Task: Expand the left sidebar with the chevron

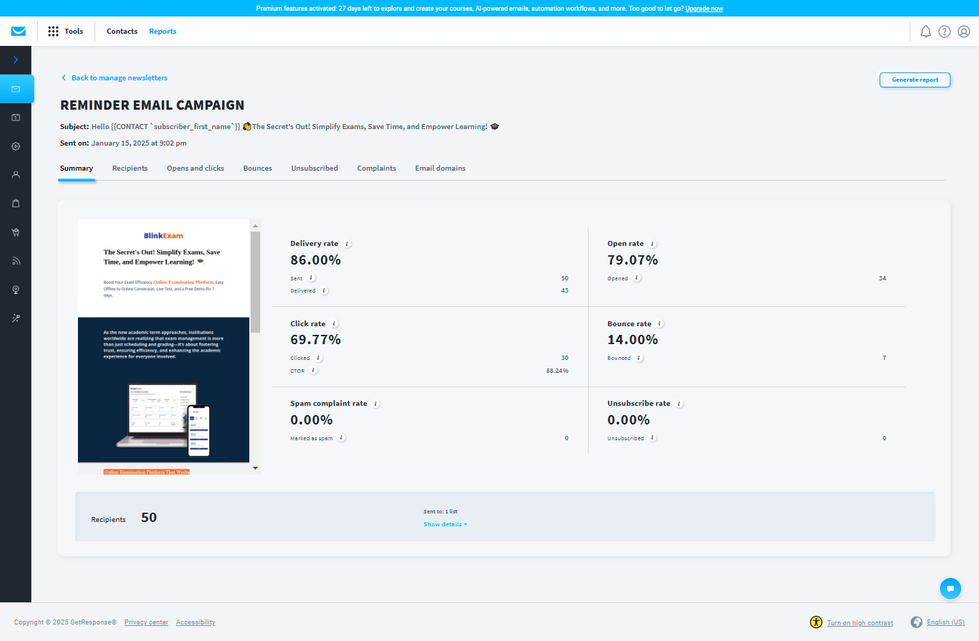Action: (16, 60)
